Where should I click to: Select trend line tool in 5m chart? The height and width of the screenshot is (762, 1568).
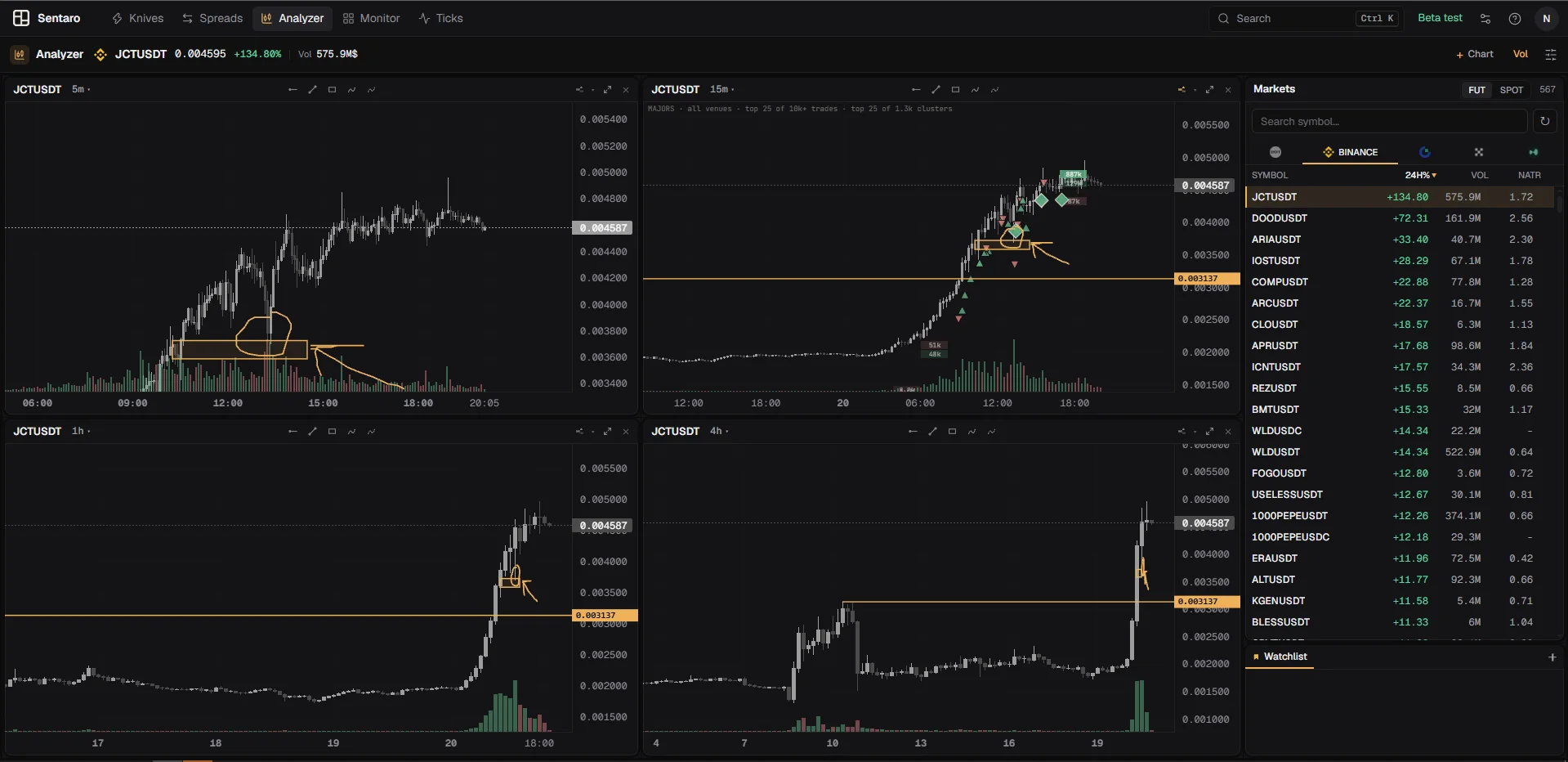312,90
